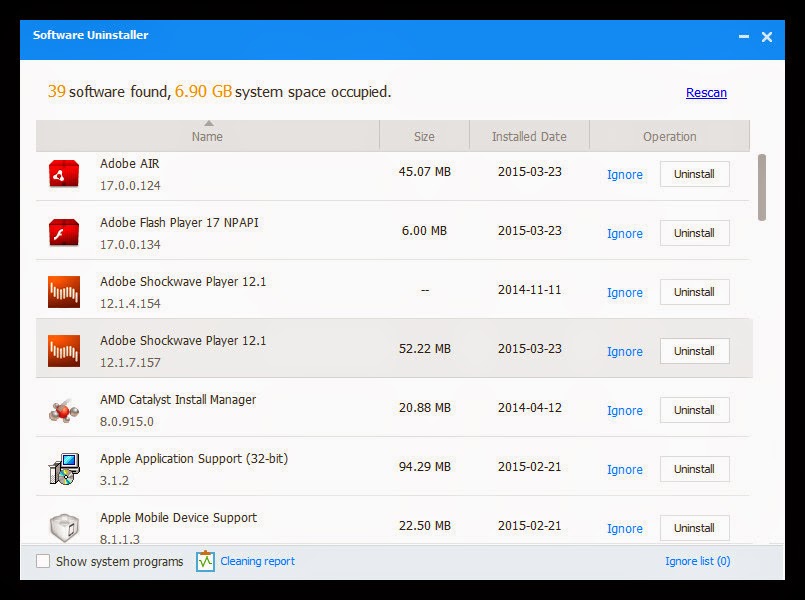Screen dimensions: 805x600
Task: Click Apple Application Support (32-bit) name
Action: (x=194, y=459)
